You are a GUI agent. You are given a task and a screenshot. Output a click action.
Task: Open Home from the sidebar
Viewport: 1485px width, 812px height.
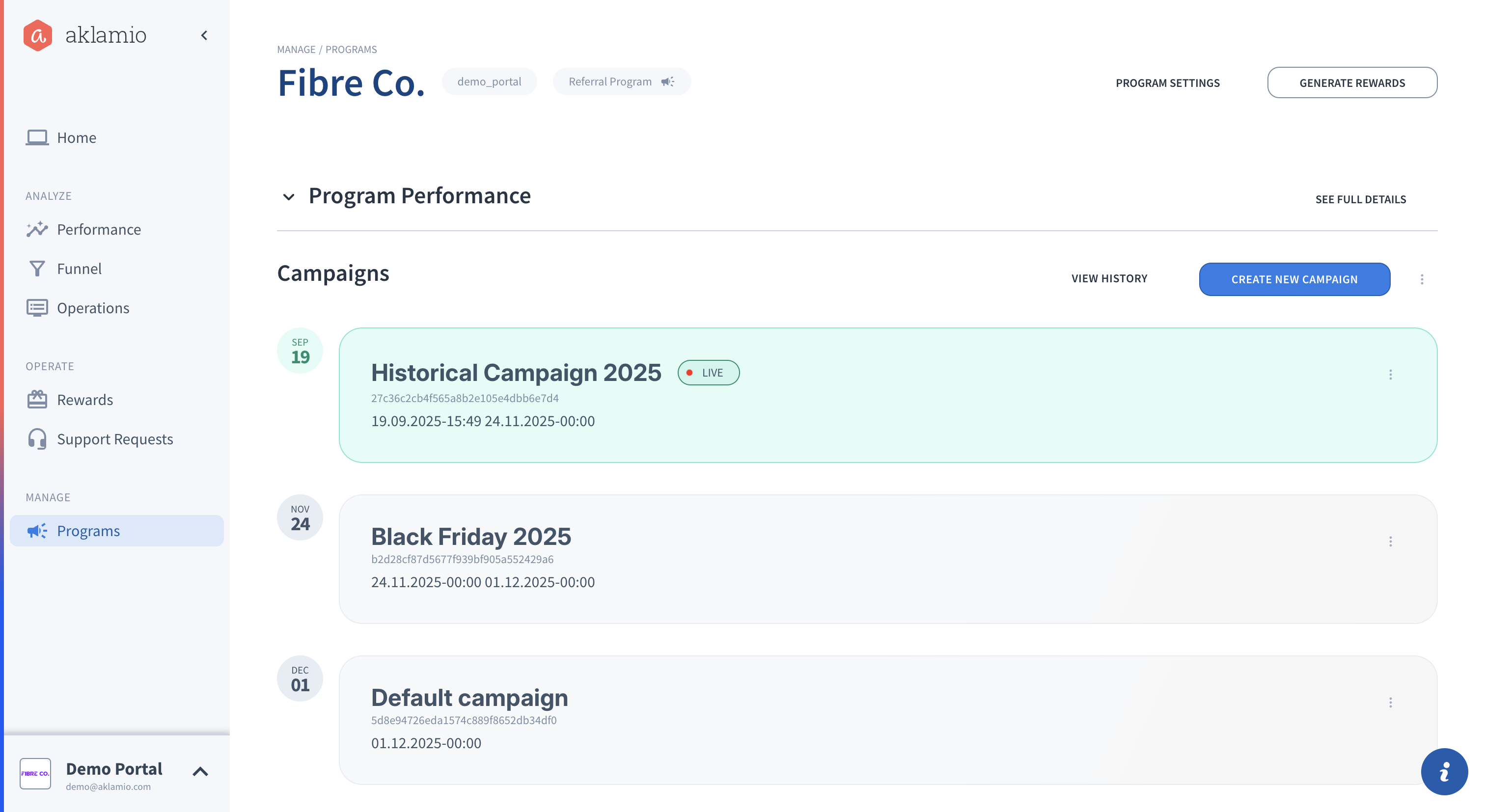[x=76, y=138]
